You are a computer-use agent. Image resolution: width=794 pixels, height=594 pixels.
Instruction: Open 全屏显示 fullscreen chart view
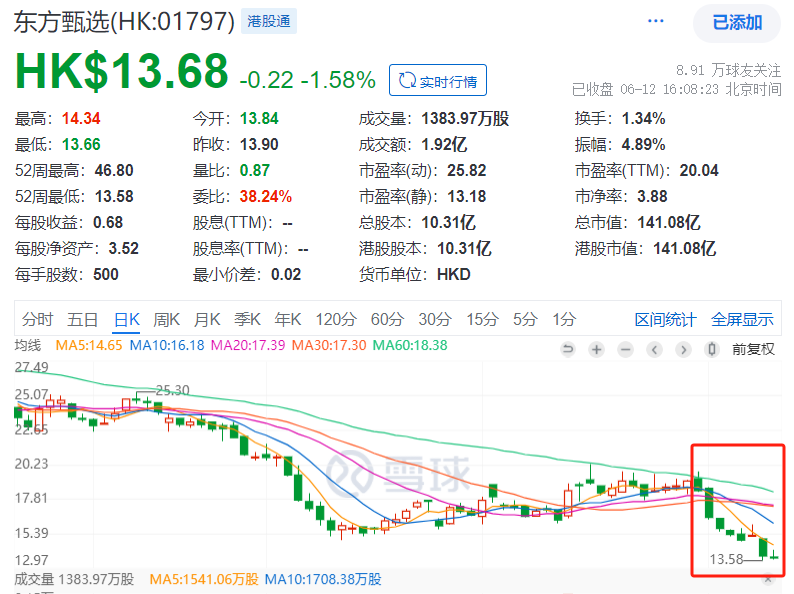coord(742,320)
